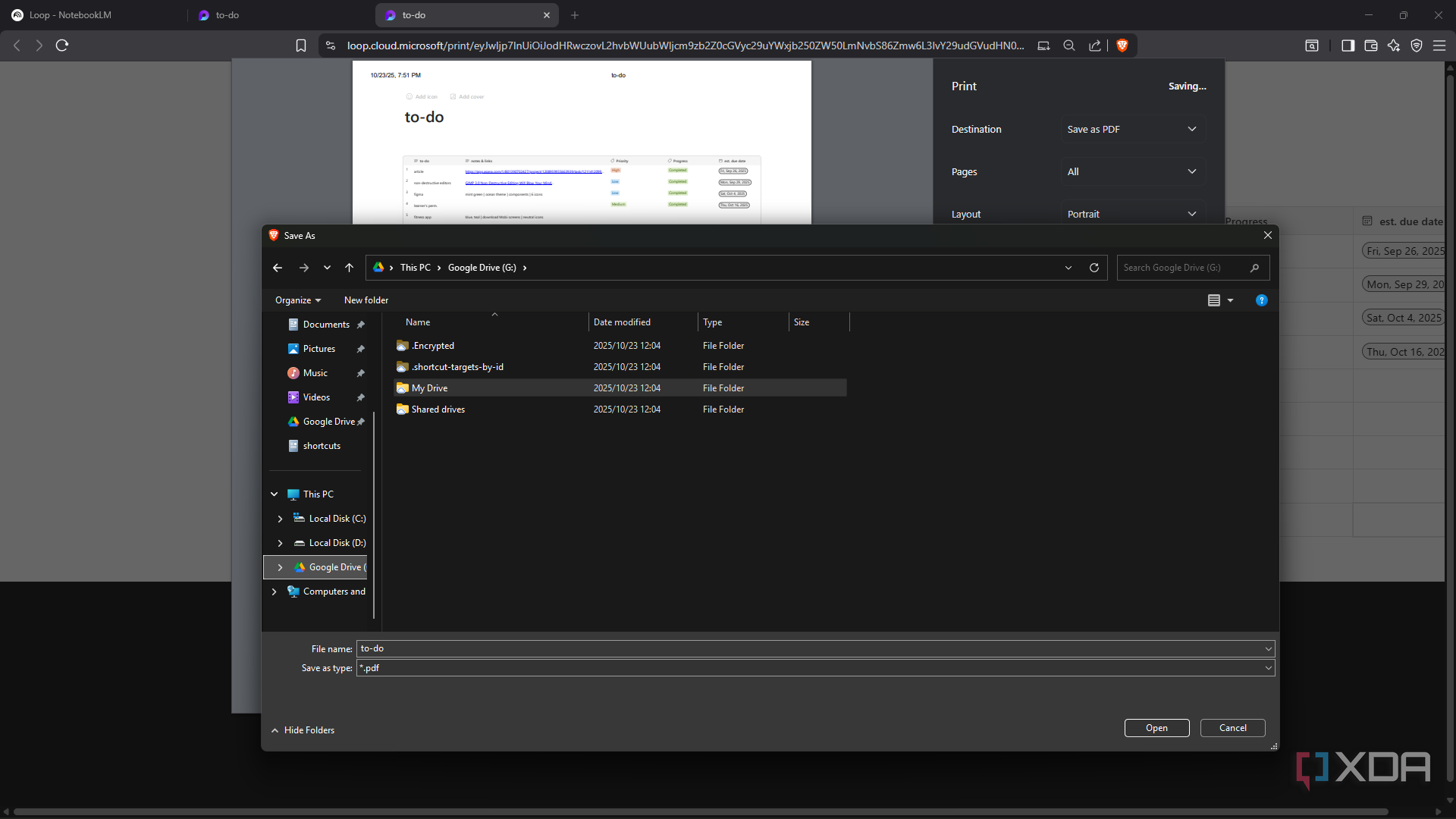Viewport: 1456px width, 819px height.
Task: Click the browser forward arrow
Action: pos(39,45)
